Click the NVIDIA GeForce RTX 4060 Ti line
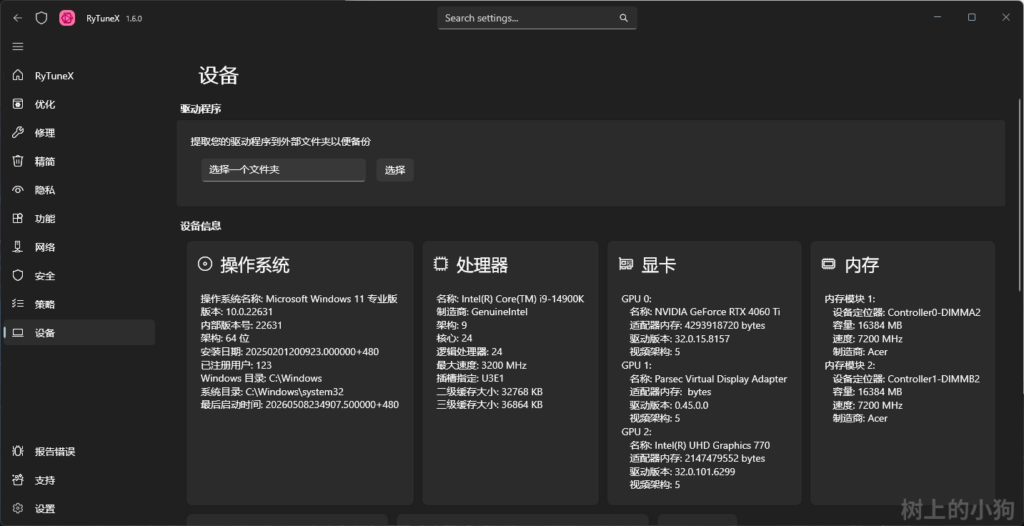The height and width of the screenshot is (526, 1024). pyautogui.click(x=705, y=312)
